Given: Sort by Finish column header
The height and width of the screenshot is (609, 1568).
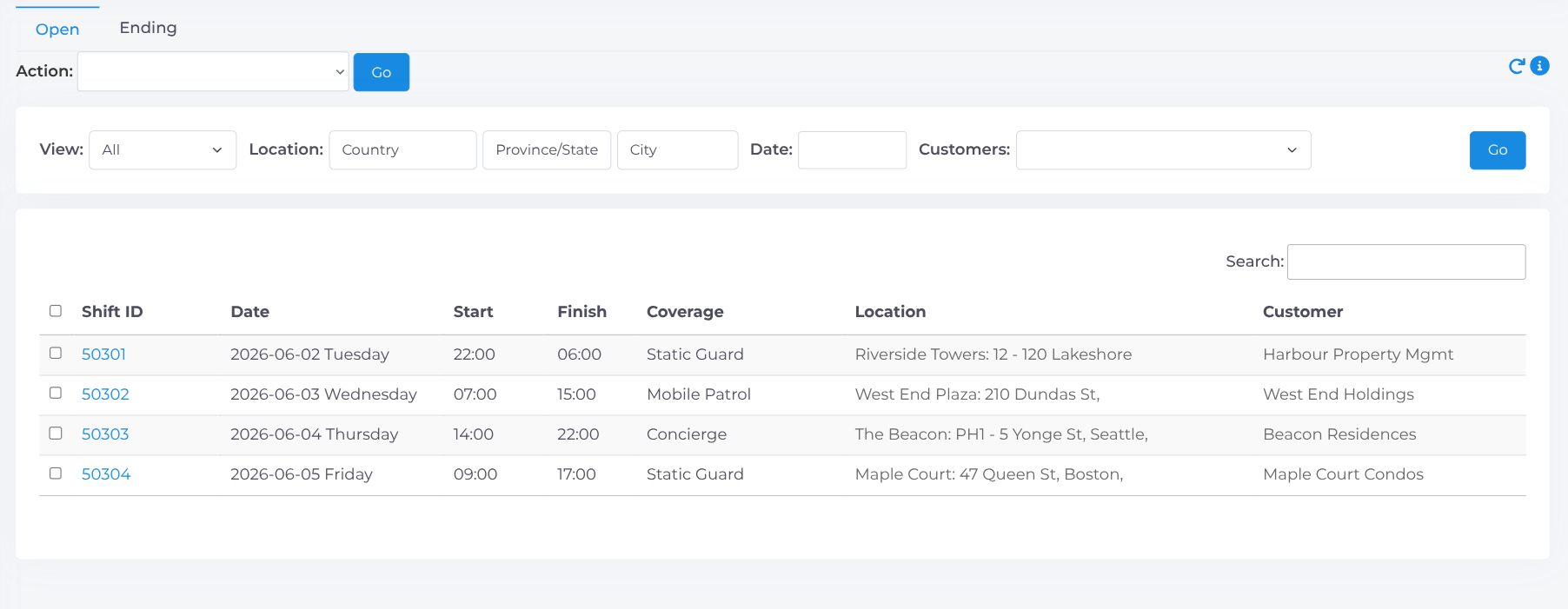Looking at the screenshot, I should (581, 312).
